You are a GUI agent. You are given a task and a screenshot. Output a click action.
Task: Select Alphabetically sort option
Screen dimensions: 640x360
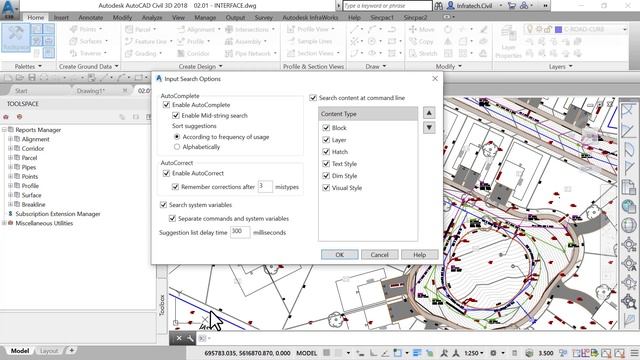pos(177,147)
